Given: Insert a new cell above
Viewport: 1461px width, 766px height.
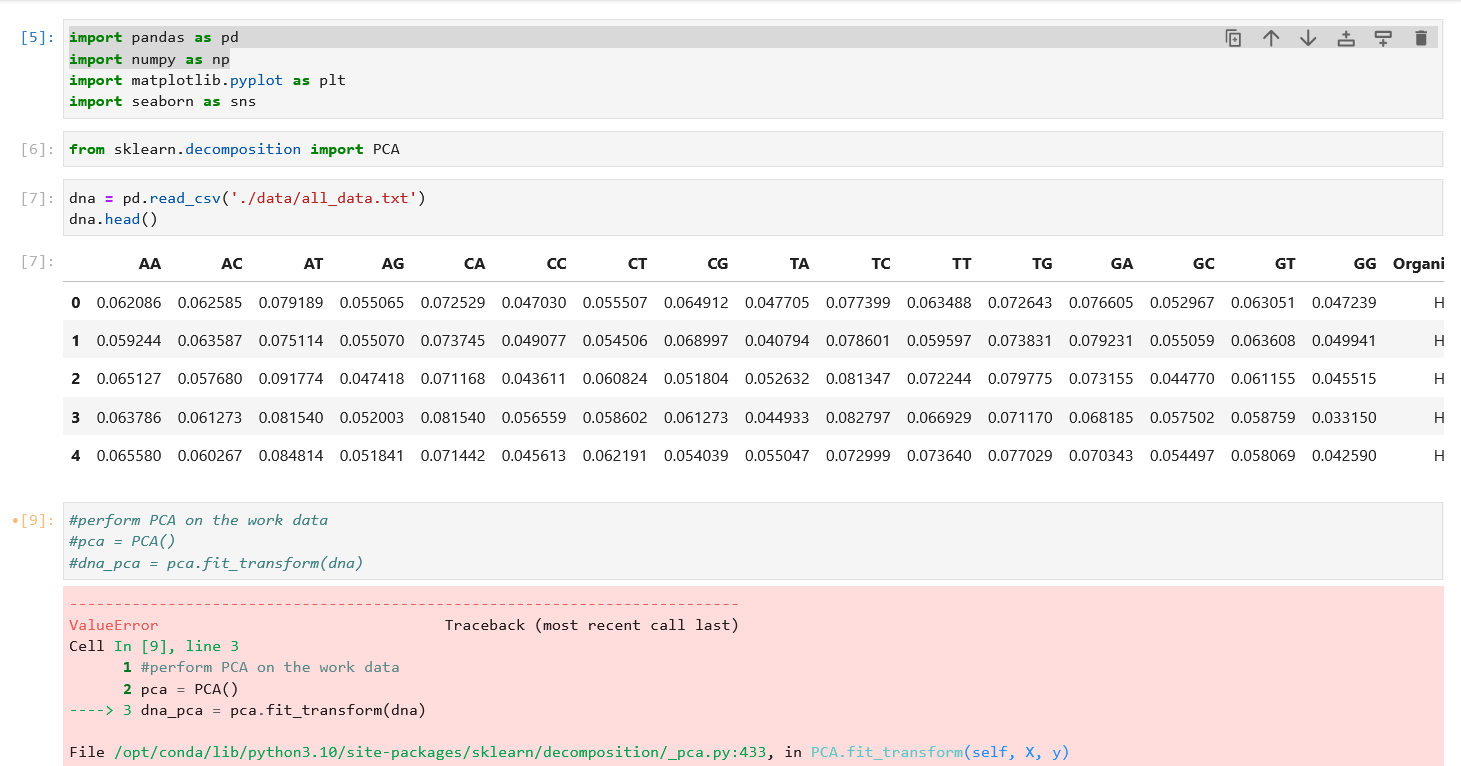Looking at the screenshot, I should point(1345,37).
